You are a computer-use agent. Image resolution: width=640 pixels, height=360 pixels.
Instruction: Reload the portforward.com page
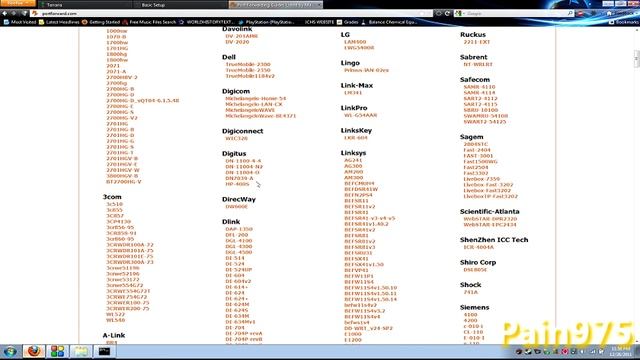pyautogui.click(x=447, y=13)
